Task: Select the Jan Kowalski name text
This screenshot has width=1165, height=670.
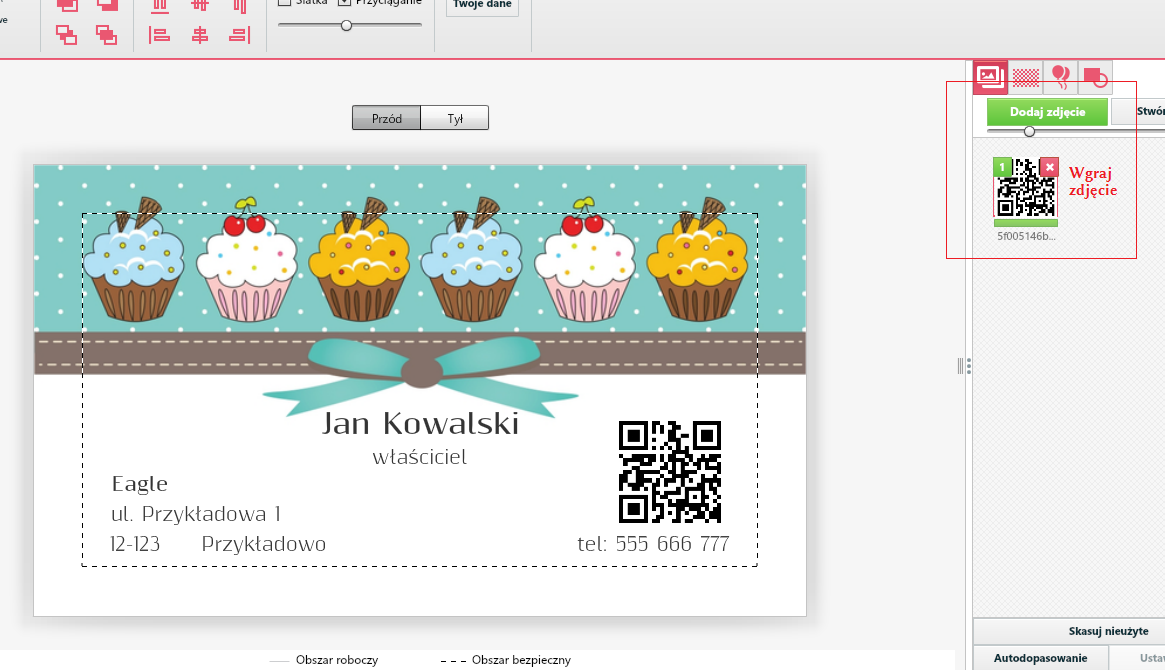Action: click(421, 423)
